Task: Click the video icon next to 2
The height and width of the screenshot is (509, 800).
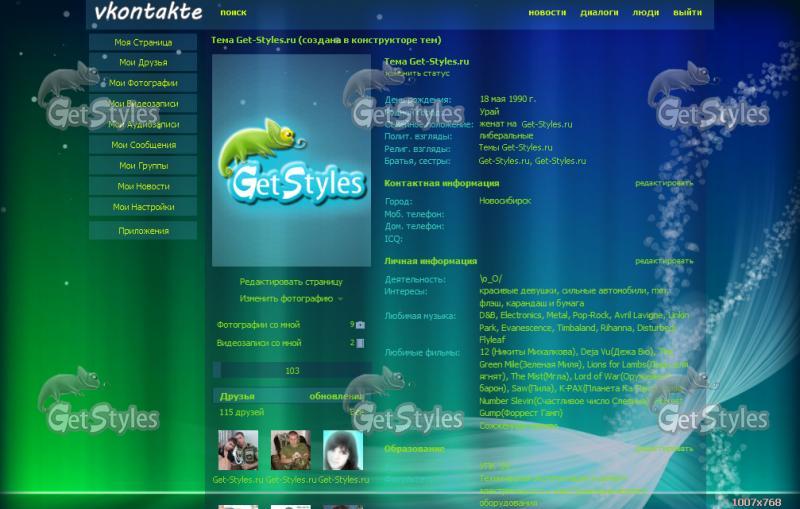Action: pos(360,343)
